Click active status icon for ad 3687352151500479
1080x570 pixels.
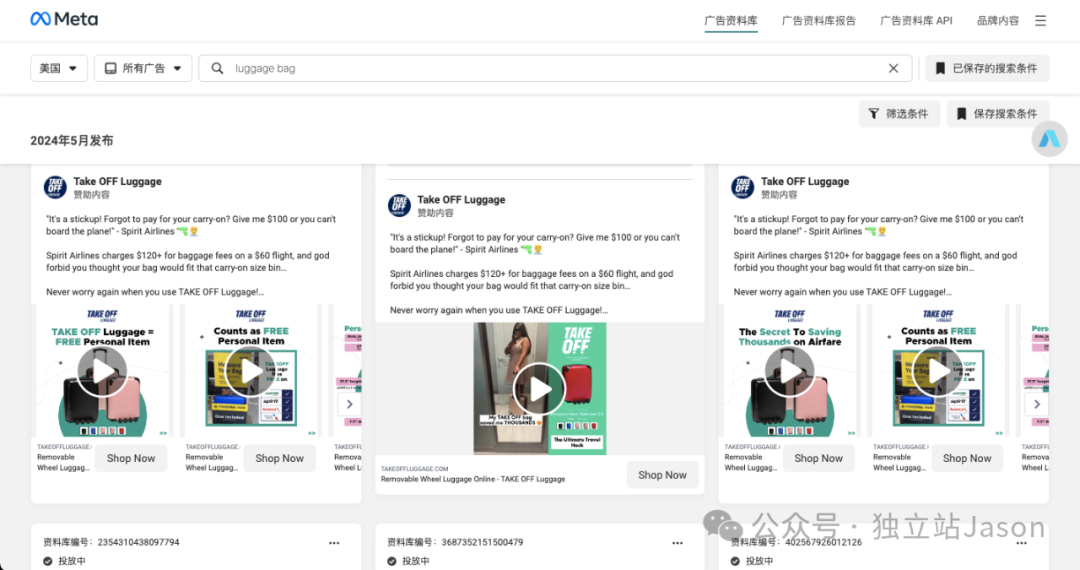point(391,561)
